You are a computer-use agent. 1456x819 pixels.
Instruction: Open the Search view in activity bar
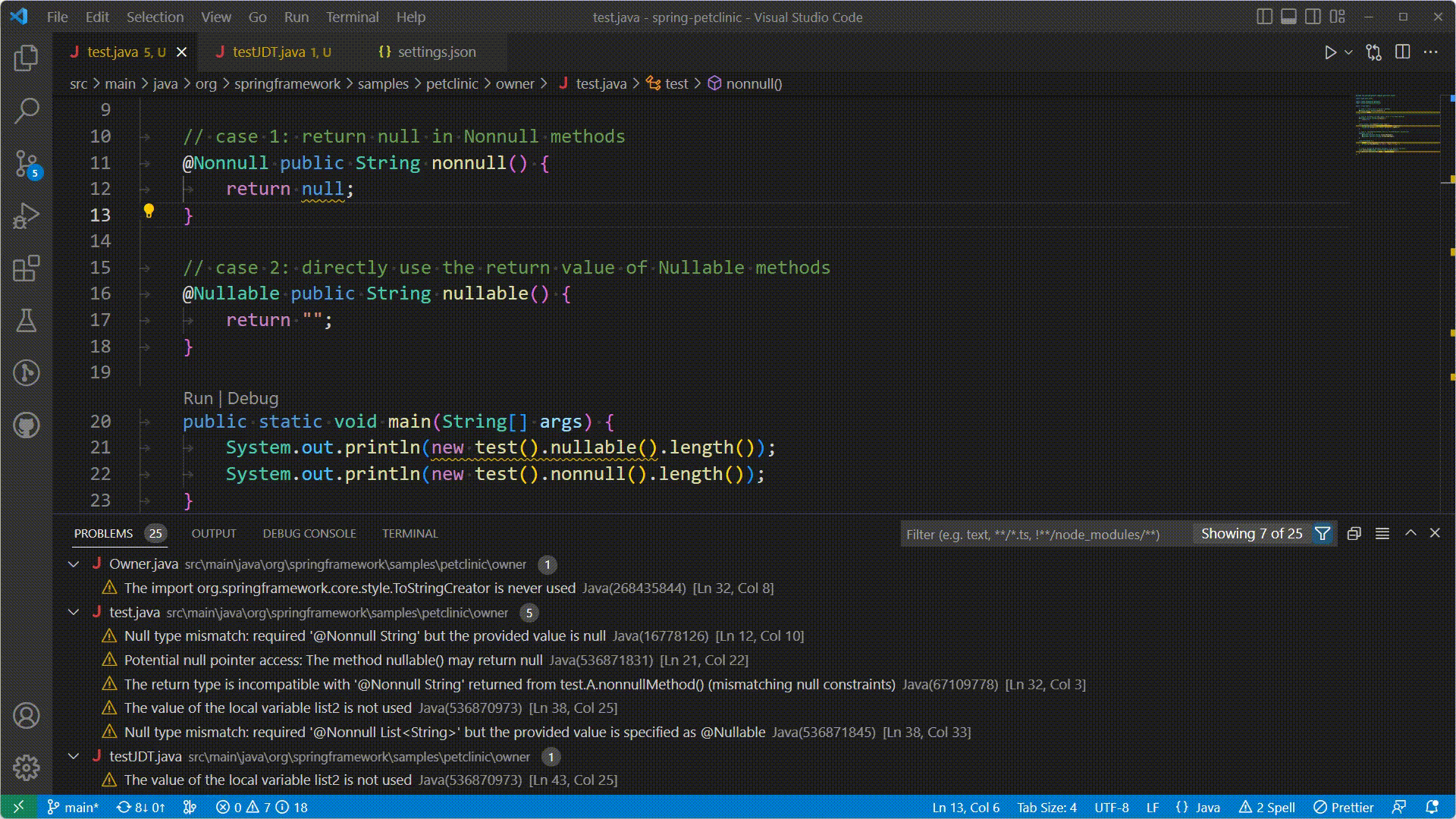(x=27, y=111)
